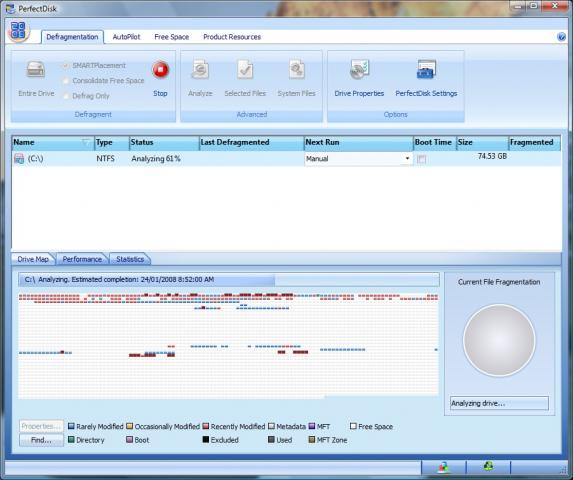This screenshot has height=480, width=573.
Task: Click the analyzing progress bar
Action: [x=229, y=280]
